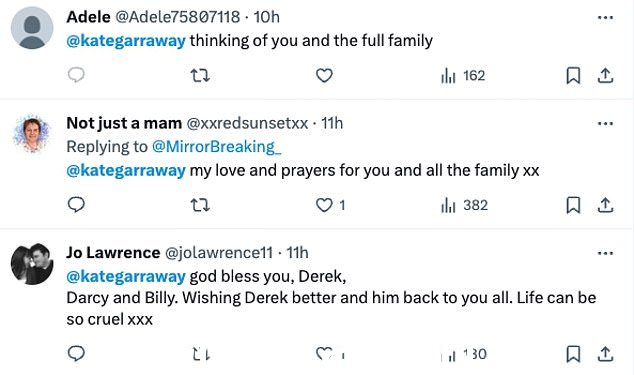Image resolution: width=634 pixels, height=375 pixels.
Task: Share Adele's tweet
Action: click(x=605, y=76)
